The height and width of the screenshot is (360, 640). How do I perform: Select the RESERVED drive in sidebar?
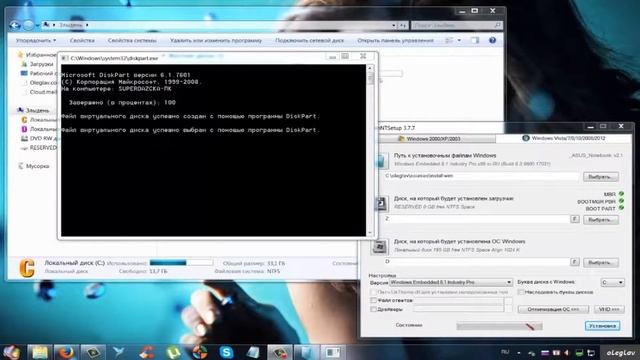click(x=40, y=148)
